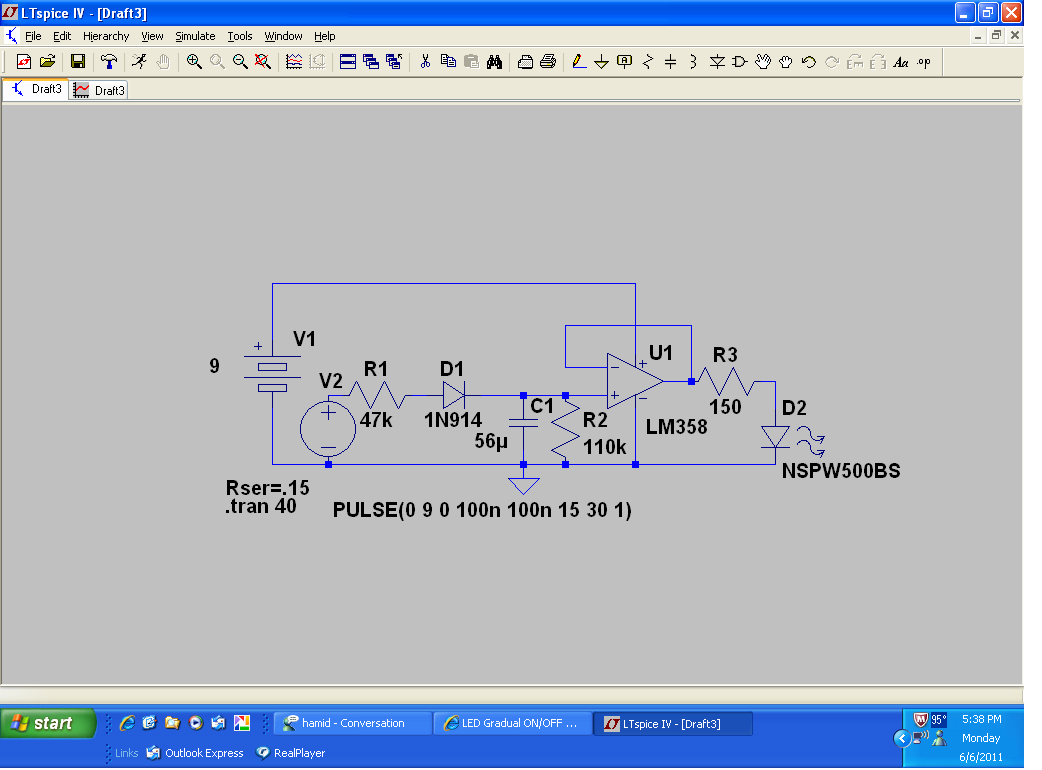Viewport: 1042px width, 770px height.
Task: Open the Edit menu
Action: pos(62,36)
